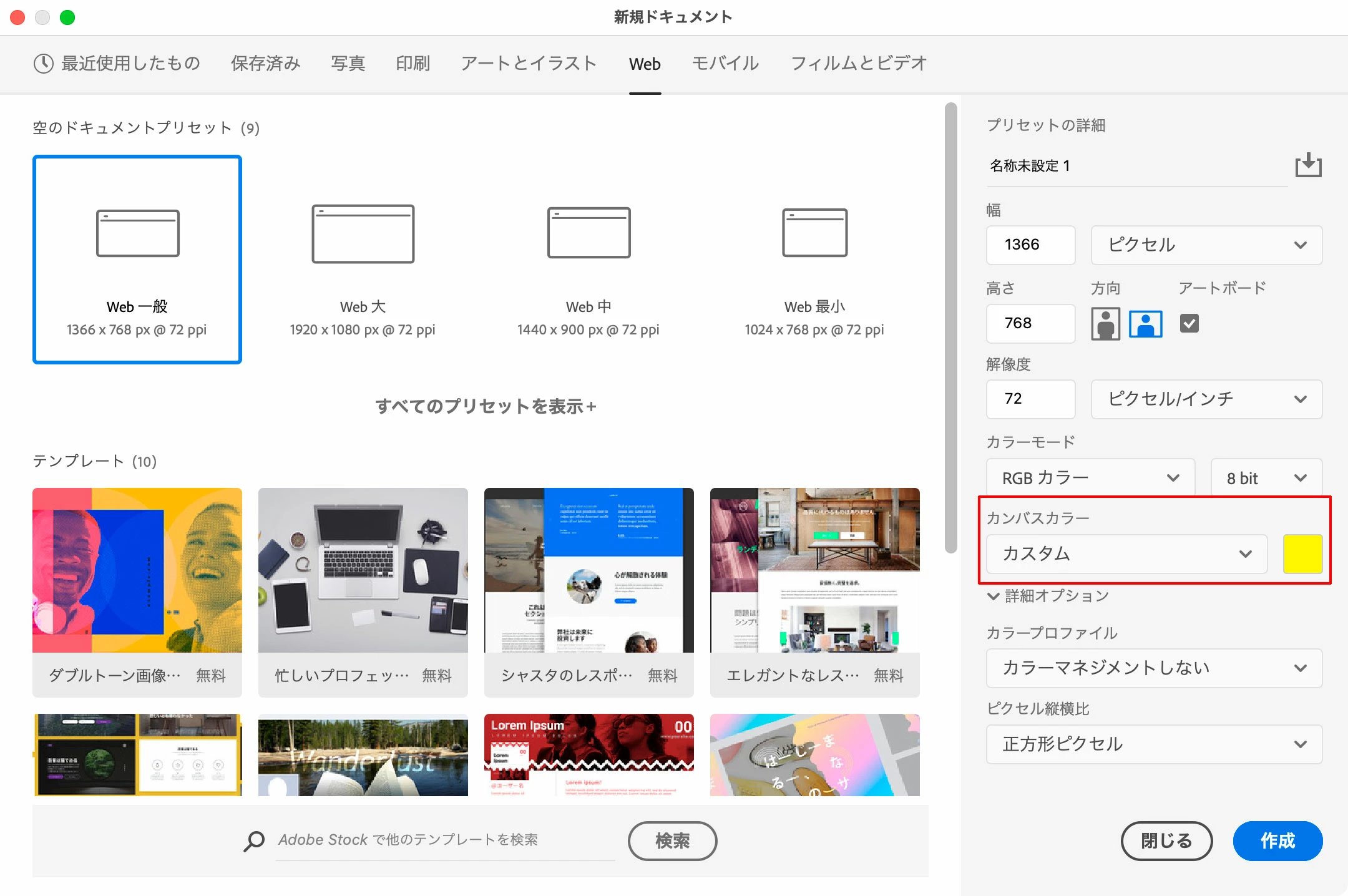Image resolution: width=1348 pixels, height=896 pixels.
Task: Pick the Web 中 preset icon
Action: (x=589, y=233)
